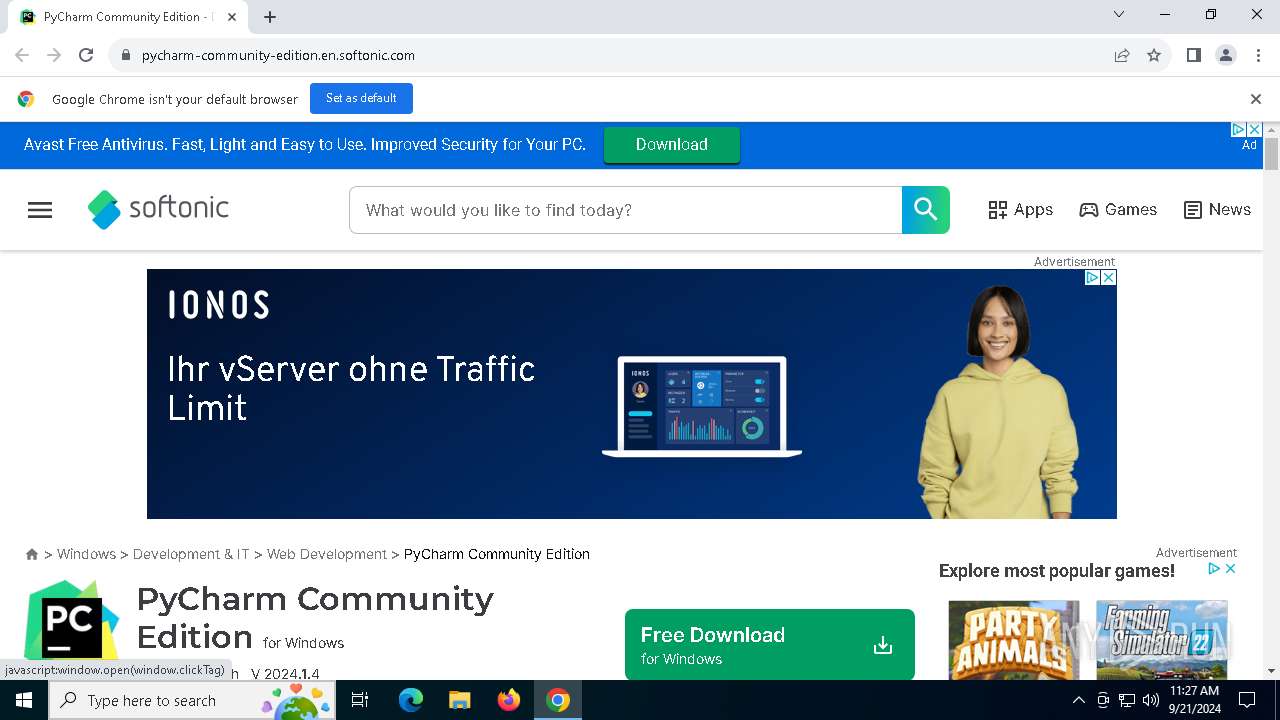The image size is (1280, 720).
Task: Toggle Chrome side panel
Action: (1194, 55)
